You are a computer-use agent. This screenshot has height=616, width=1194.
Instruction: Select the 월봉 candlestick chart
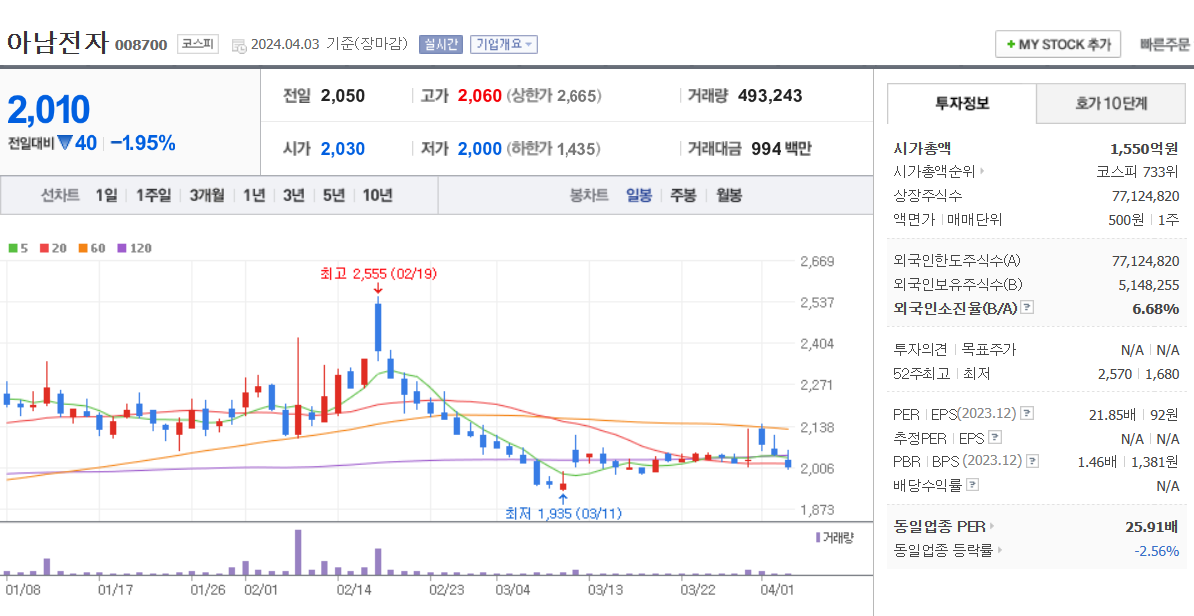click(729, 196)
